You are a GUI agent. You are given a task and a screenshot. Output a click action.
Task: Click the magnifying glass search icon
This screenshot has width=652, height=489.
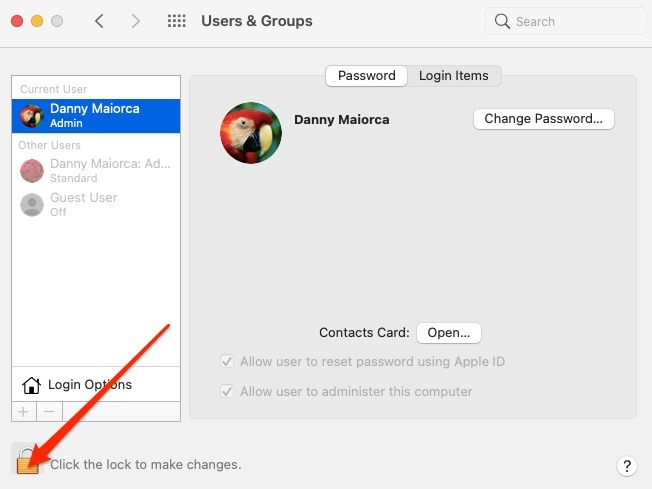click(502, 21)
